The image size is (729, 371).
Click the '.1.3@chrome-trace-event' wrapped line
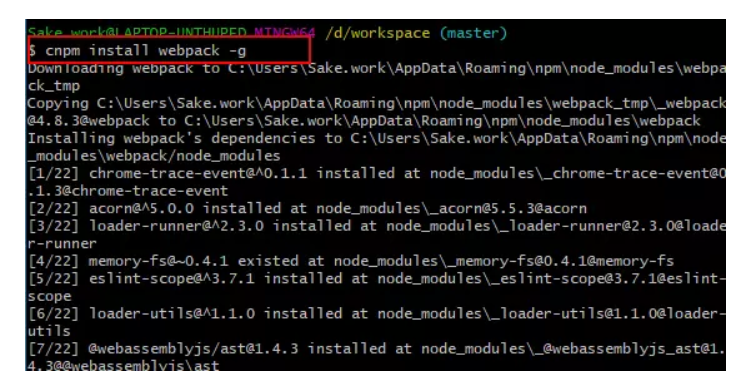tap(128, 191)
